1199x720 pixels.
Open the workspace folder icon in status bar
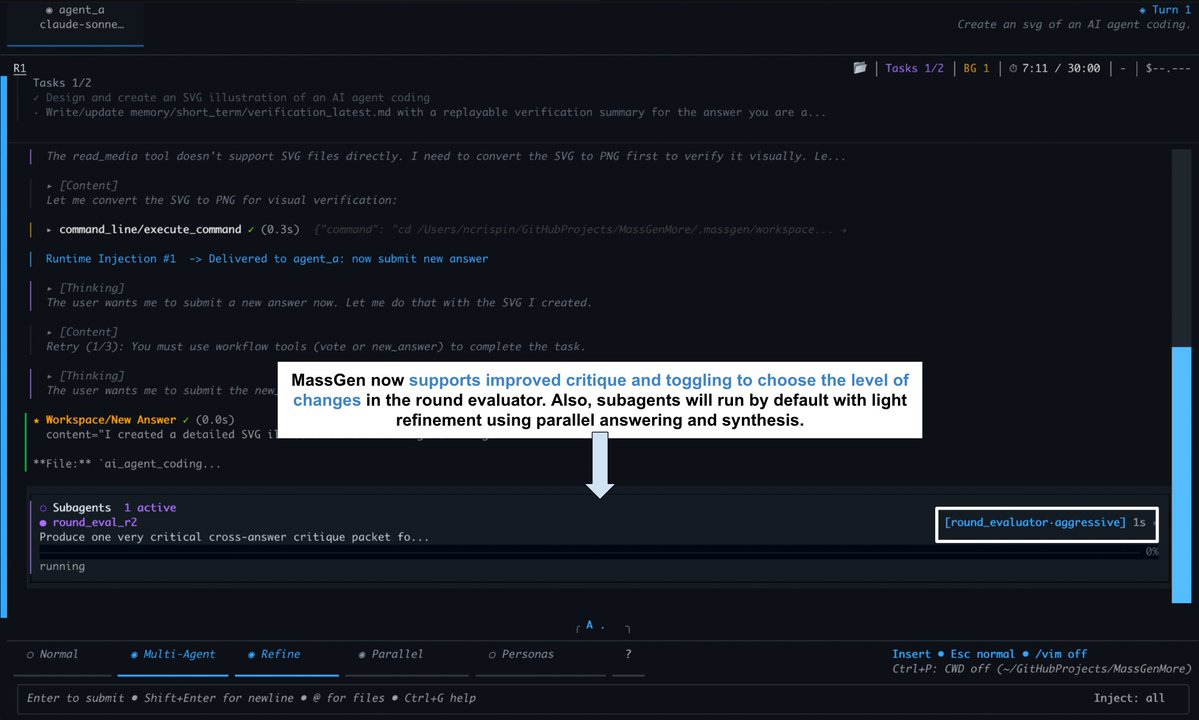[859, 68]
